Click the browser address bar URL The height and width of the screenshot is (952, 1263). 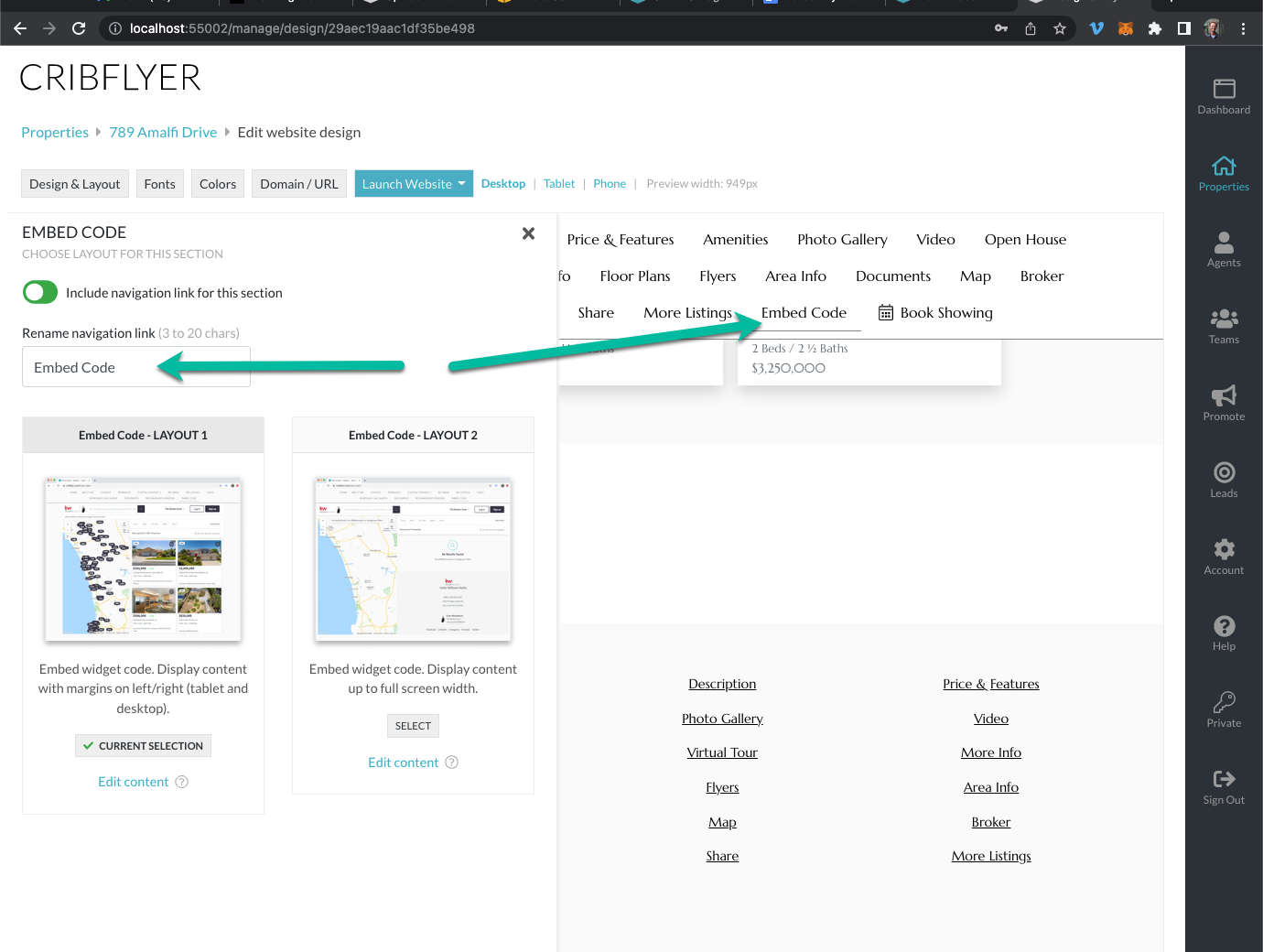click(x=302, y=28)
